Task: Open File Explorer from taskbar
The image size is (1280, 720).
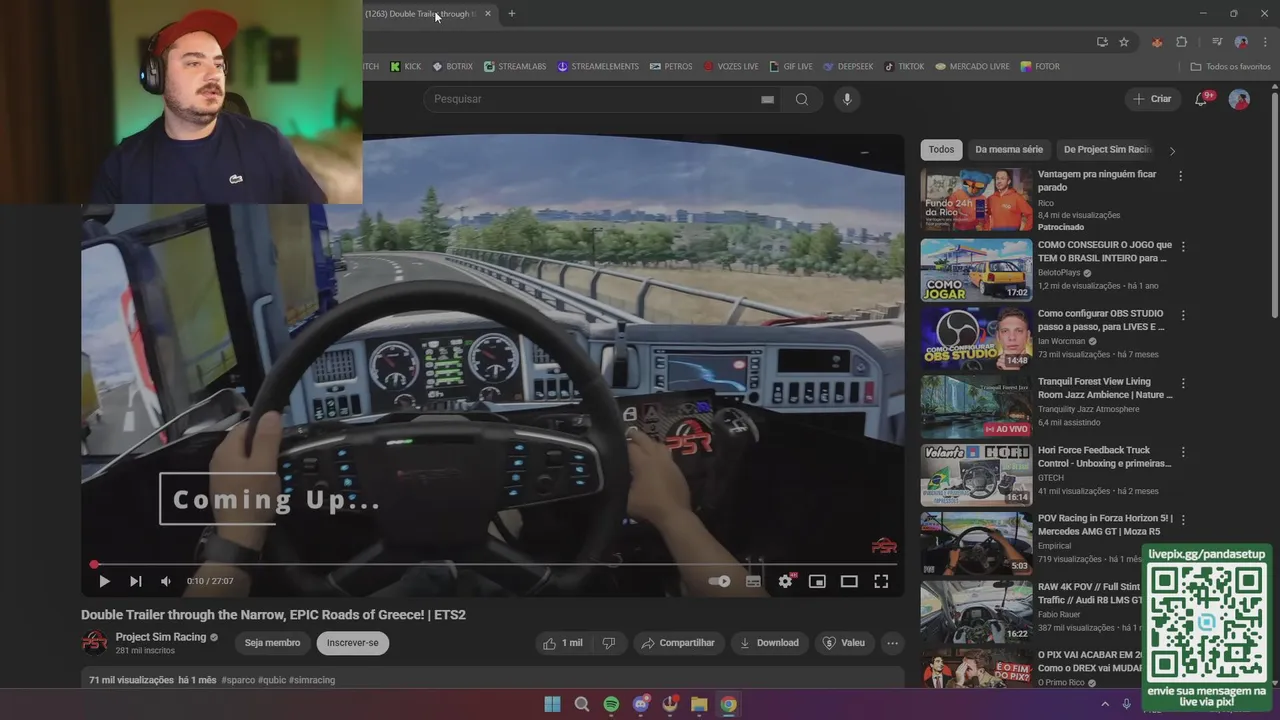Action: click(699, 704)
